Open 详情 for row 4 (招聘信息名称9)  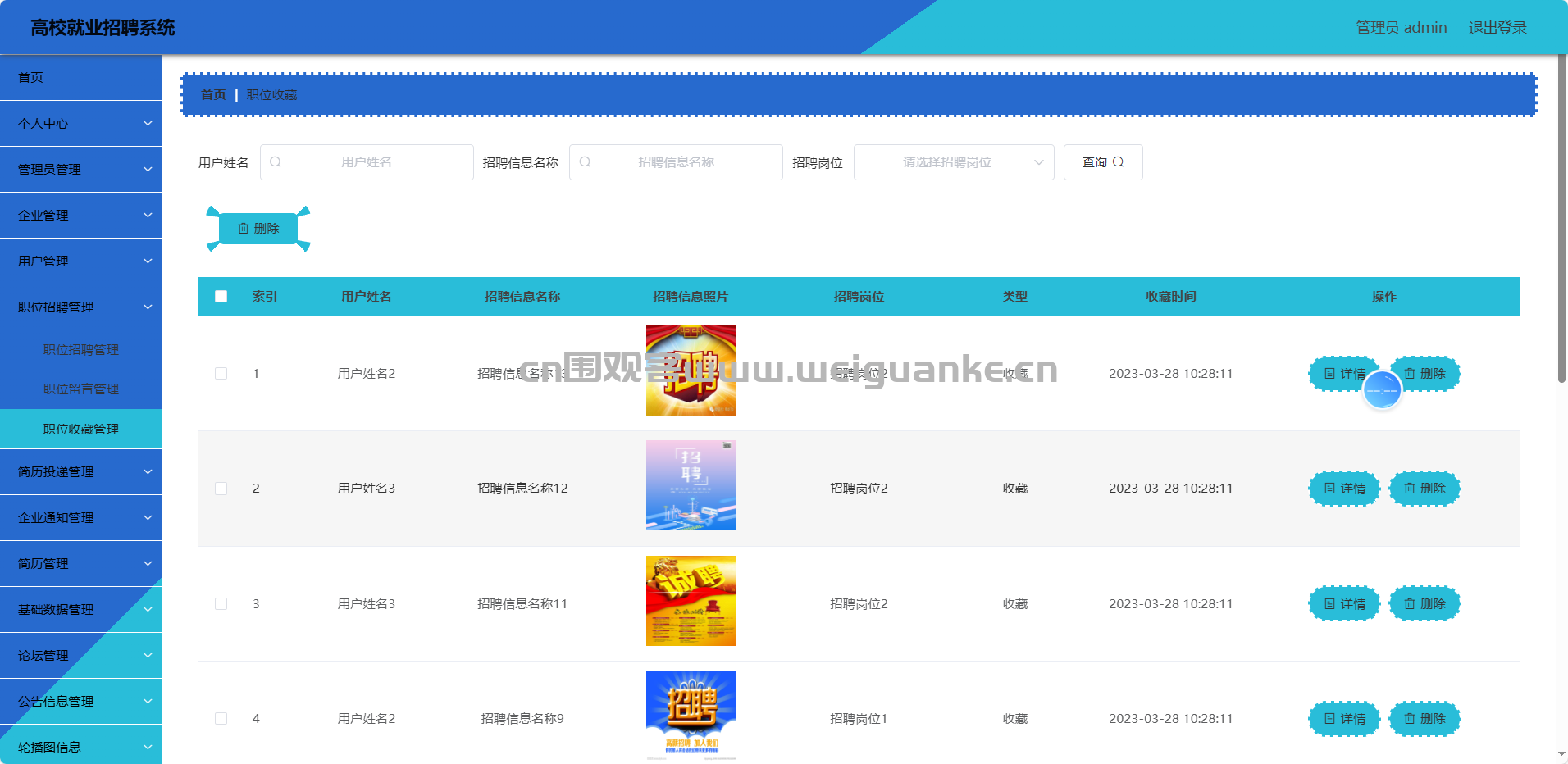click(x=1343, y=719)
